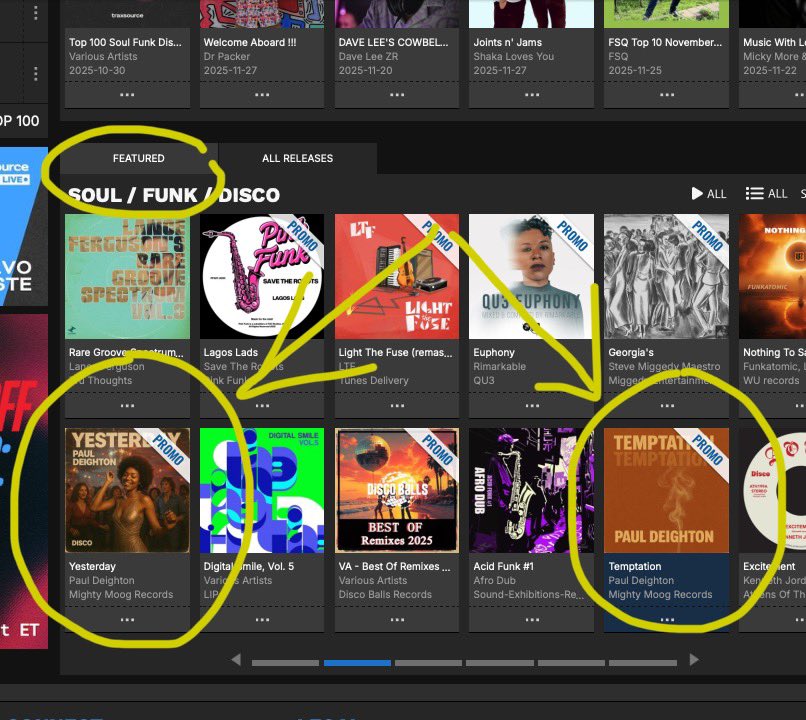
Task: Open Disco Balls Best Of Remixes cover
Action: (x=397, y=490)
